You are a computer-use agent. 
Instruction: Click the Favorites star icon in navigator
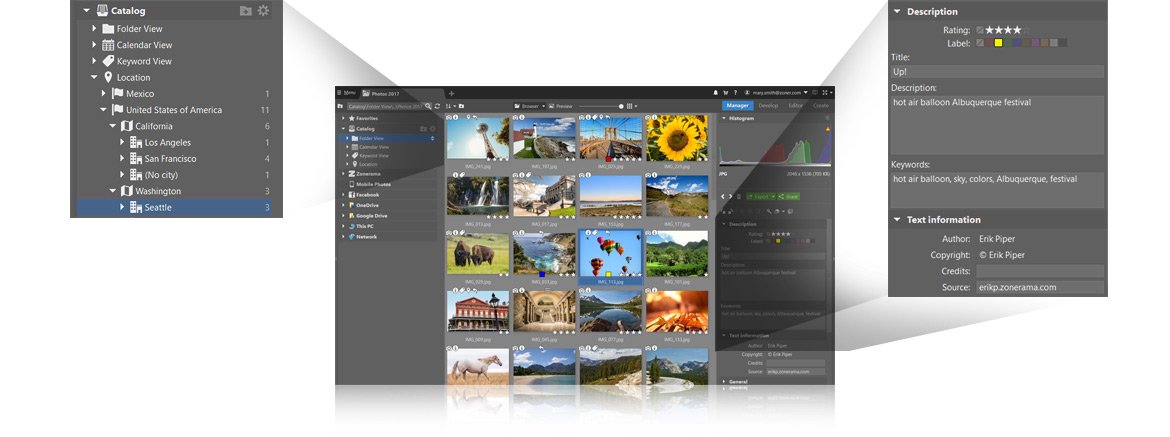click(351, 119)
